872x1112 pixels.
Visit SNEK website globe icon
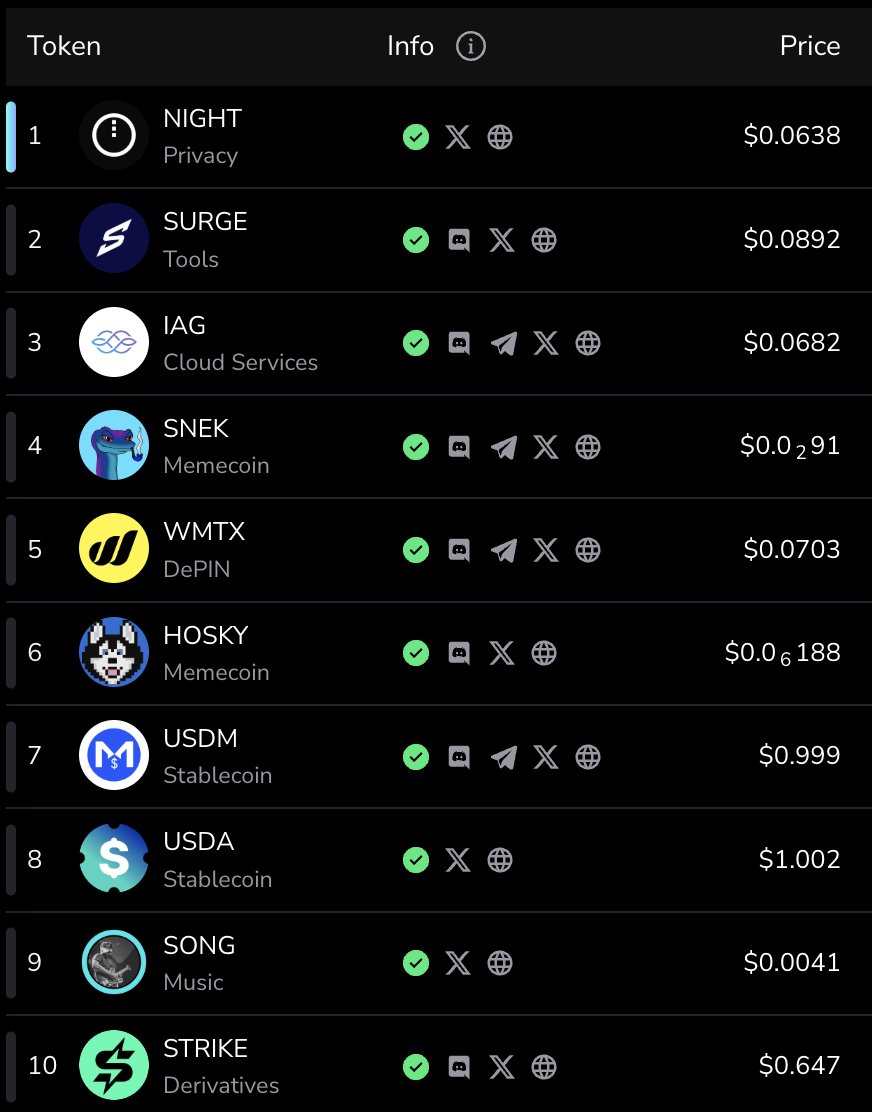click(x=588, y=447)
